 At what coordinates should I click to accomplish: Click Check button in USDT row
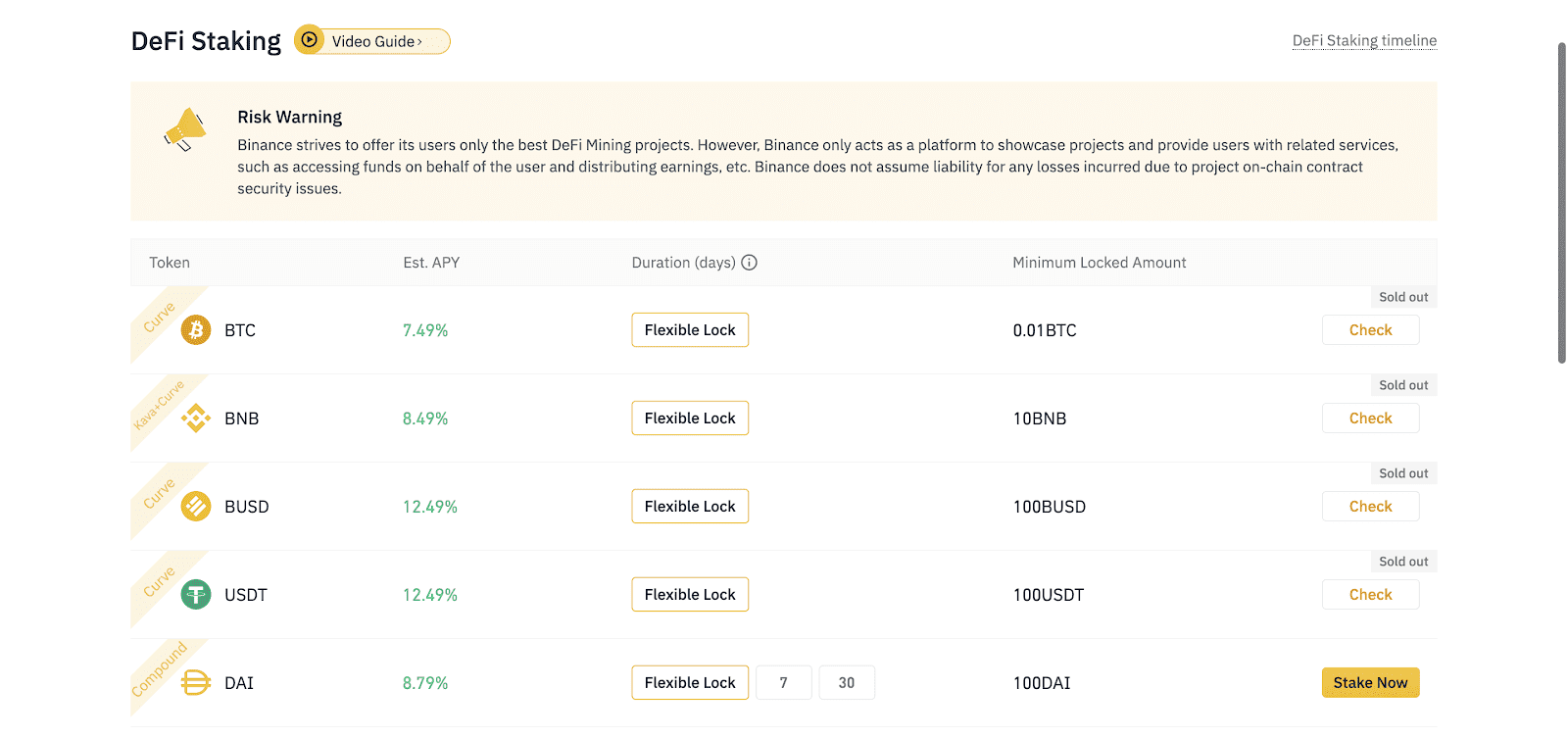(1370, 595)
